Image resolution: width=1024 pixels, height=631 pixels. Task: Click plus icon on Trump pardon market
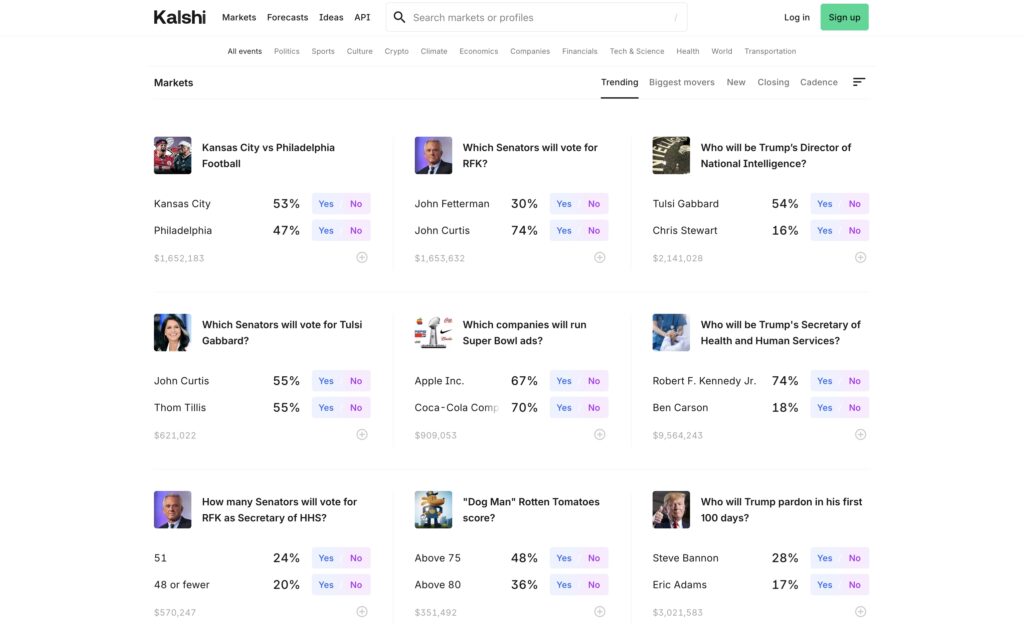click(x=861, y=611)
